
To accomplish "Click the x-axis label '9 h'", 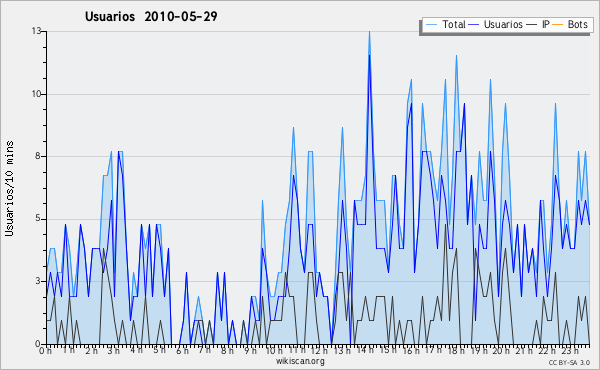I will (250, 350).
